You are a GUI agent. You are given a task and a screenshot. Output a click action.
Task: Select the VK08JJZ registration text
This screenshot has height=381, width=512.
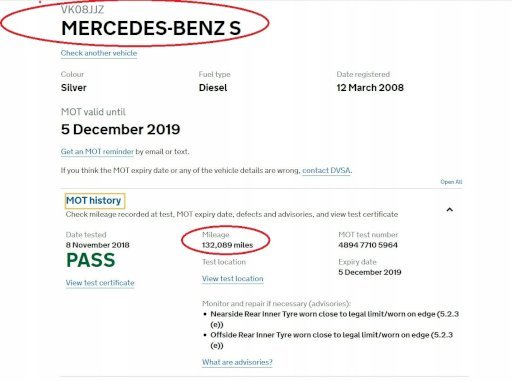click(x=82, y=9)
